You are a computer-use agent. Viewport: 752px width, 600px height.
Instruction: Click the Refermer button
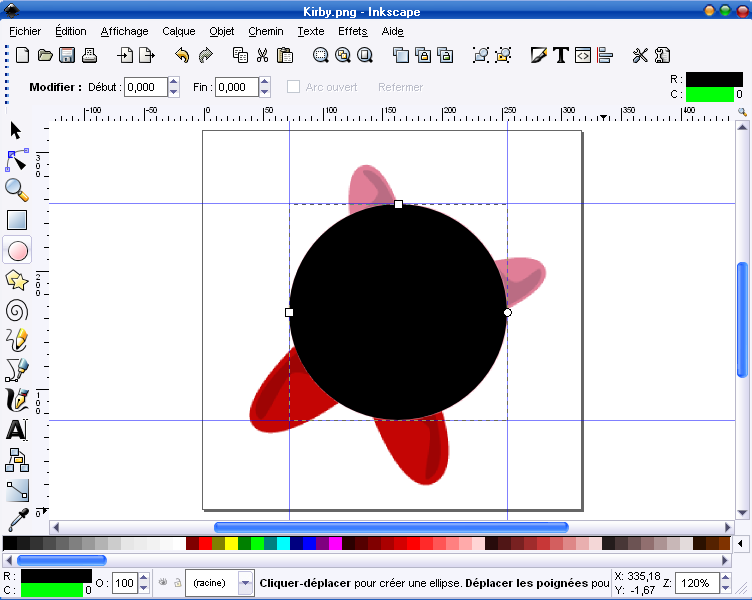click(400, 87)
